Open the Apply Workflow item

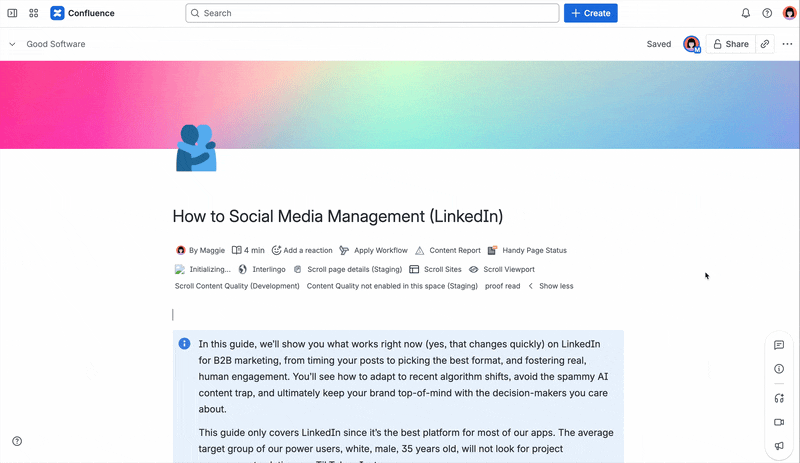[373, 250]
